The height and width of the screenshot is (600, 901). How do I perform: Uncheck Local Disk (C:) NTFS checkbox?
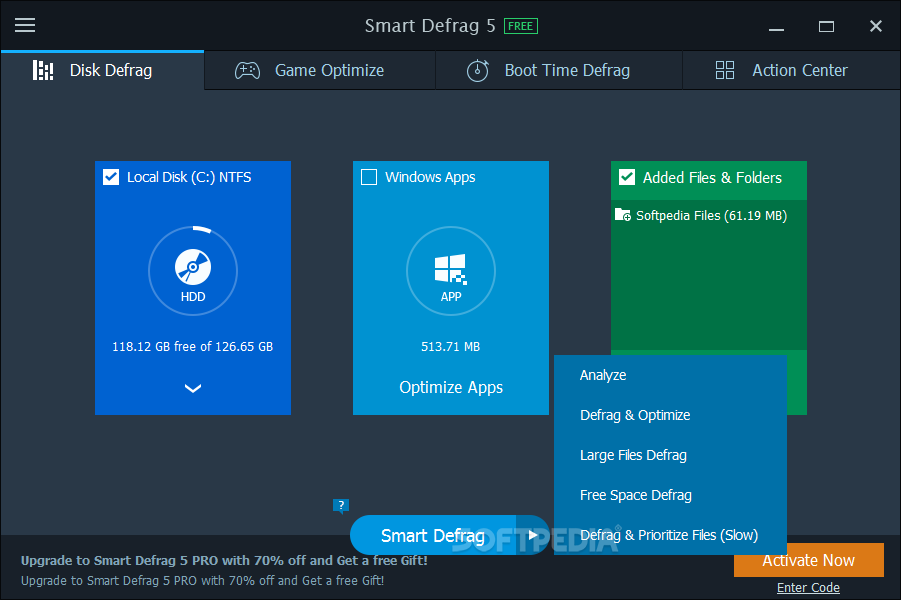click(111, 177)
